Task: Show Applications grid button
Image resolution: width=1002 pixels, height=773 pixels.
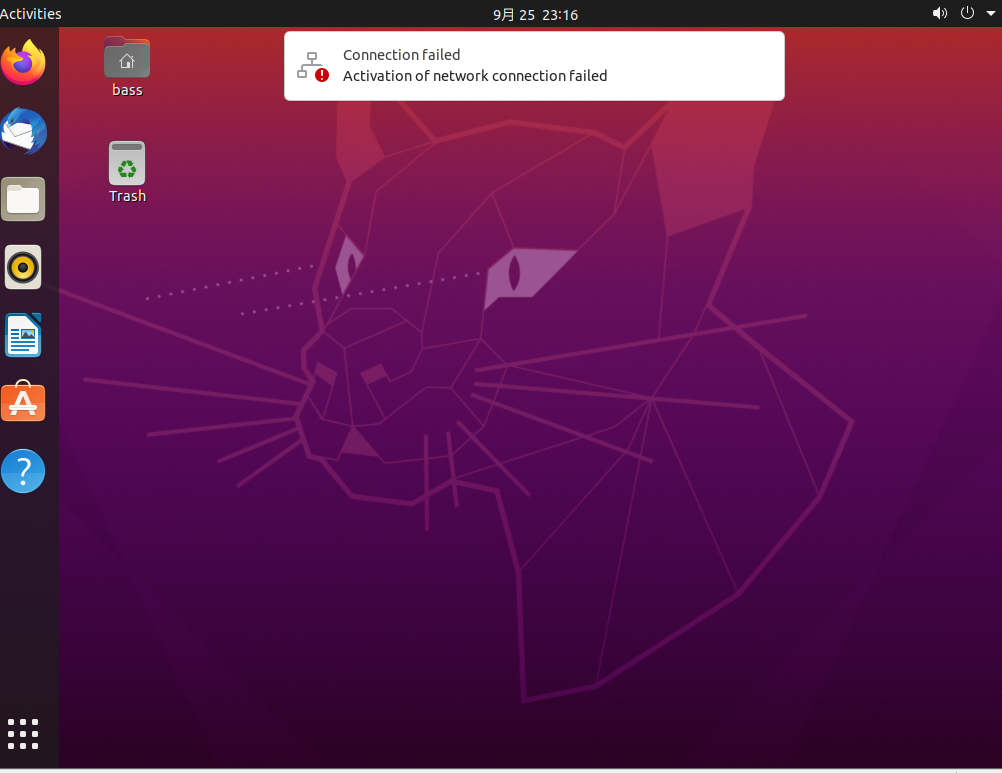Action: pyautogui.click(x=23, y=733)
